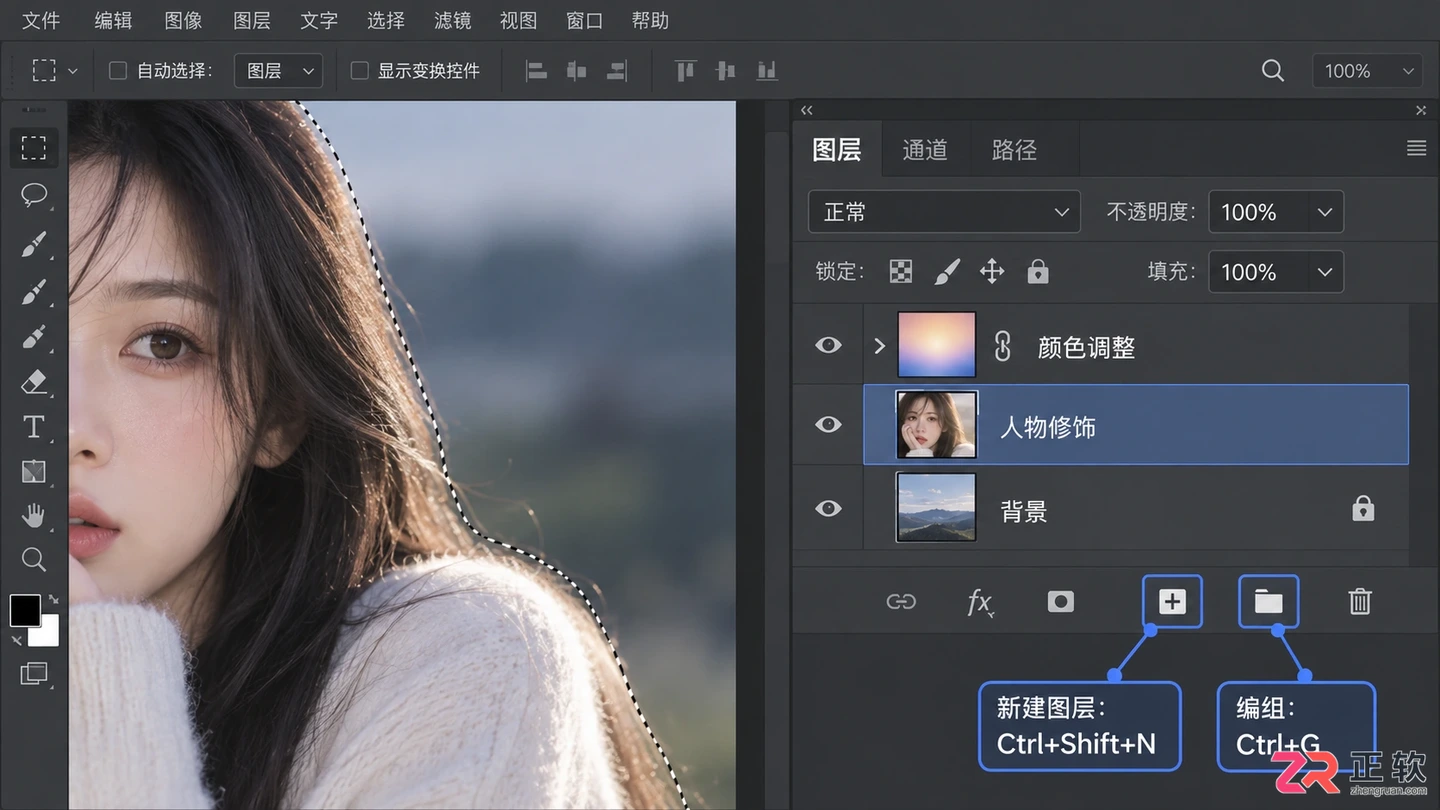The width and height of the screenshot is (1440, 810).
Task: Click the link layers icon
Action: [901, 602]
